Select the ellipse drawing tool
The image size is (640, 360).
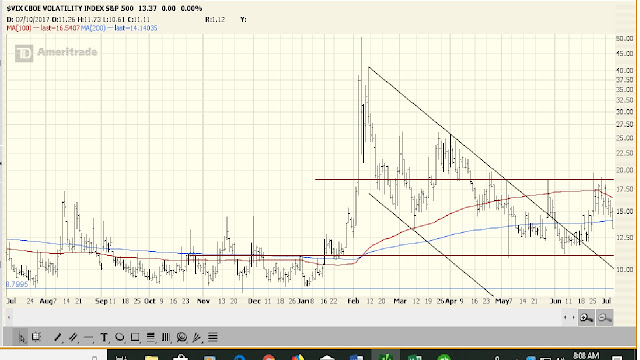(120, 337)
